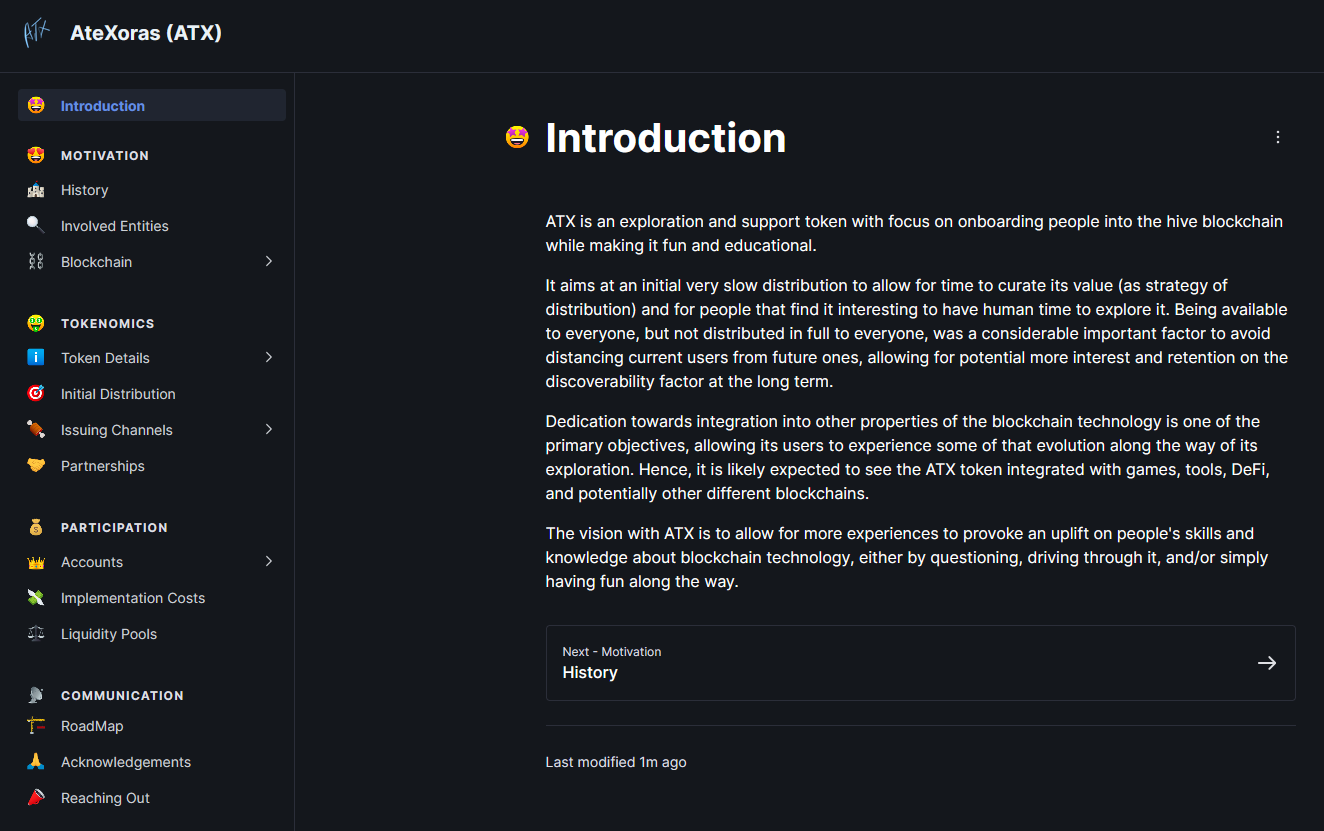
Task: Click the target icon beside Initial Distribution
Action: pyautogui.click(x=36, y=394)
